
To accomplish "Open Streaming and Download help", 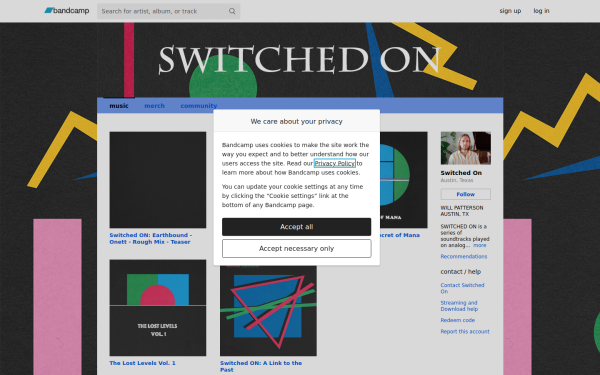I will (459, 306).
